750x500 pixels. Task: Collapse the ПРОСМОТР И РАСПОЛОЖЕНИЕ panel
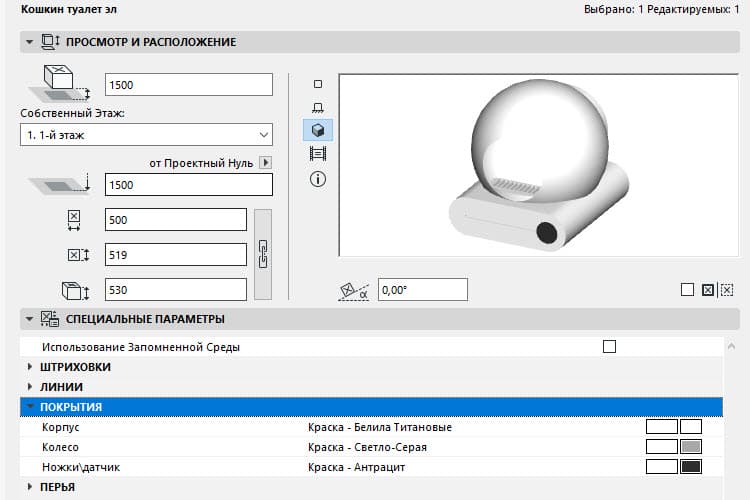[29, 42]
